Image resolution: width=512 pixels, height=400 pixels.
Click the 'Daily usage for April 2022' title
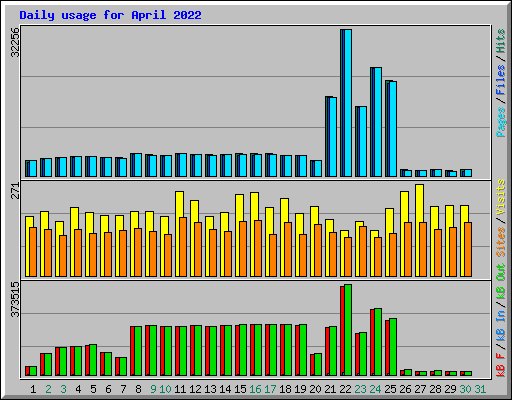[110, 15]
